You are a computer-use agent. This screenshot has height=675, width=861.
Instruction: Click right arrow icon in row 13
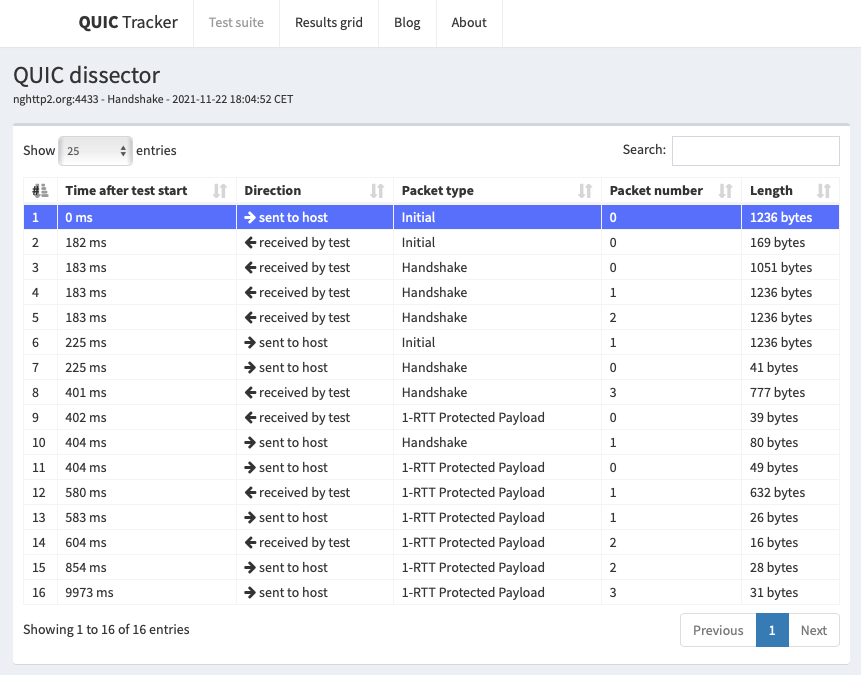250,517
